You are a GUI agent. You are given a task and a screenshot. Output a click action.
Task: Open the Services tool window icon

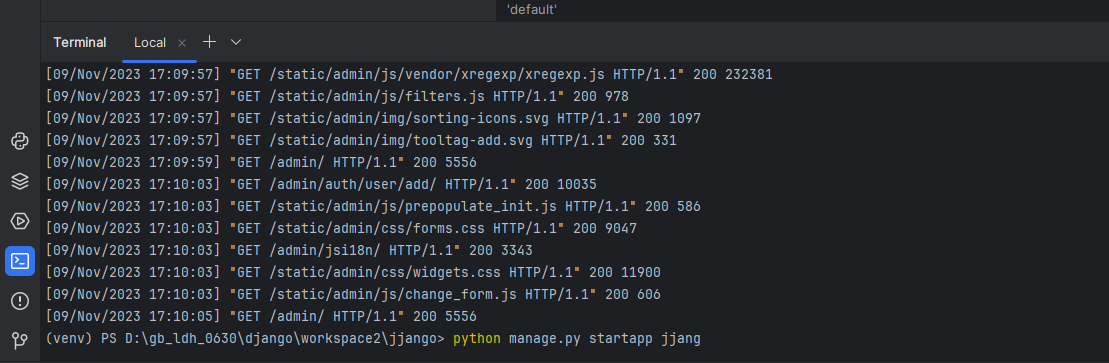(x=20, y=221)
